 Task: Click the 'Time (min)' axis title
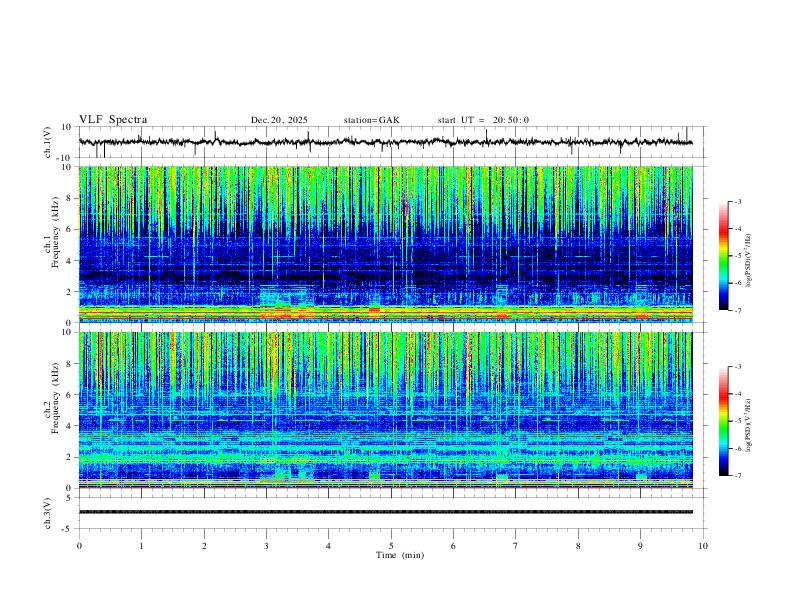(400, 555)
